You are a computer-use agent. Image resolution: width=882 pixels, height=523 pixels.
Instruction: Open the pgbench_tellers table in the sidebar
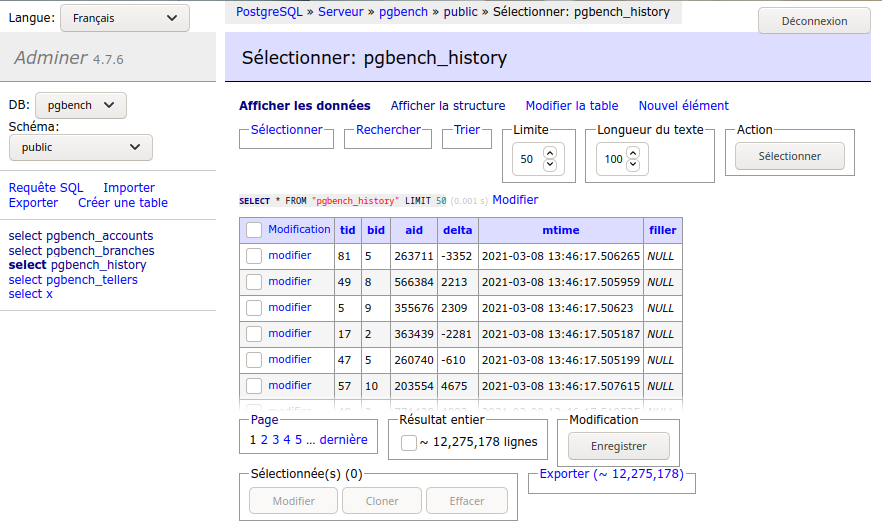(92, 279)
